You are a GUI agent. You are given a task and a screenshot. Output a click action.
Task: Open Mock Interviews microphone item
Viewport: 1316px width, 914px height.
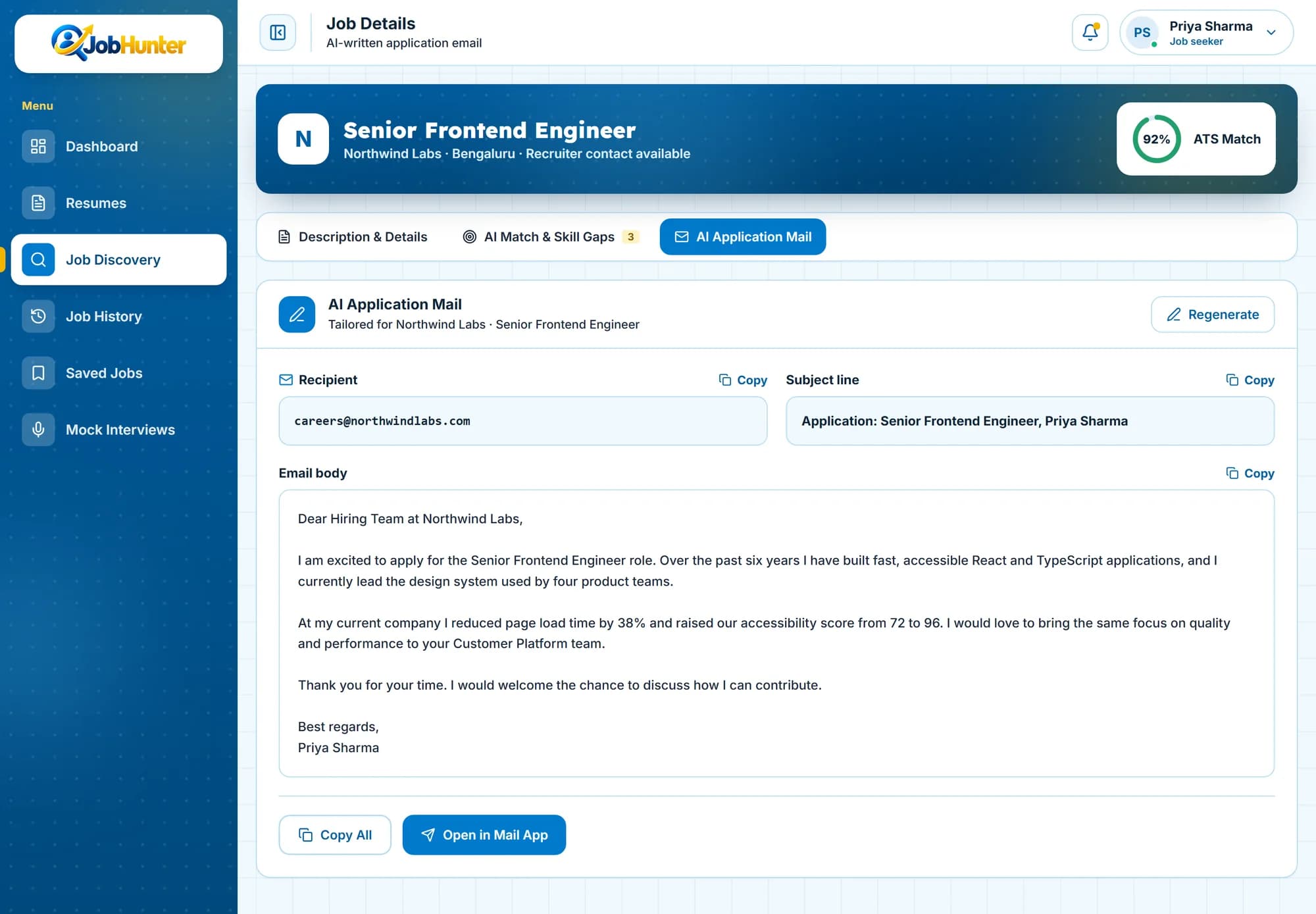118,429
